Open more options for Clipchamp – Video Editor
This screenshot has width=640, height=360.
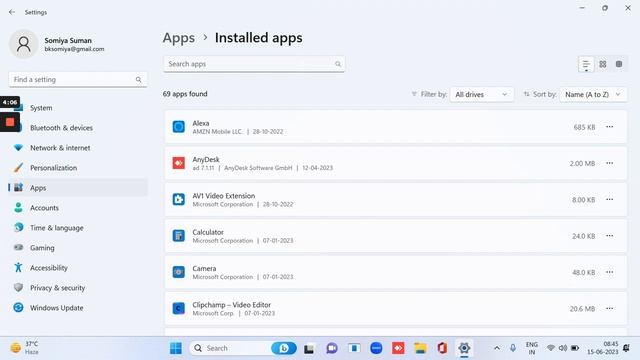coord(609,309)
